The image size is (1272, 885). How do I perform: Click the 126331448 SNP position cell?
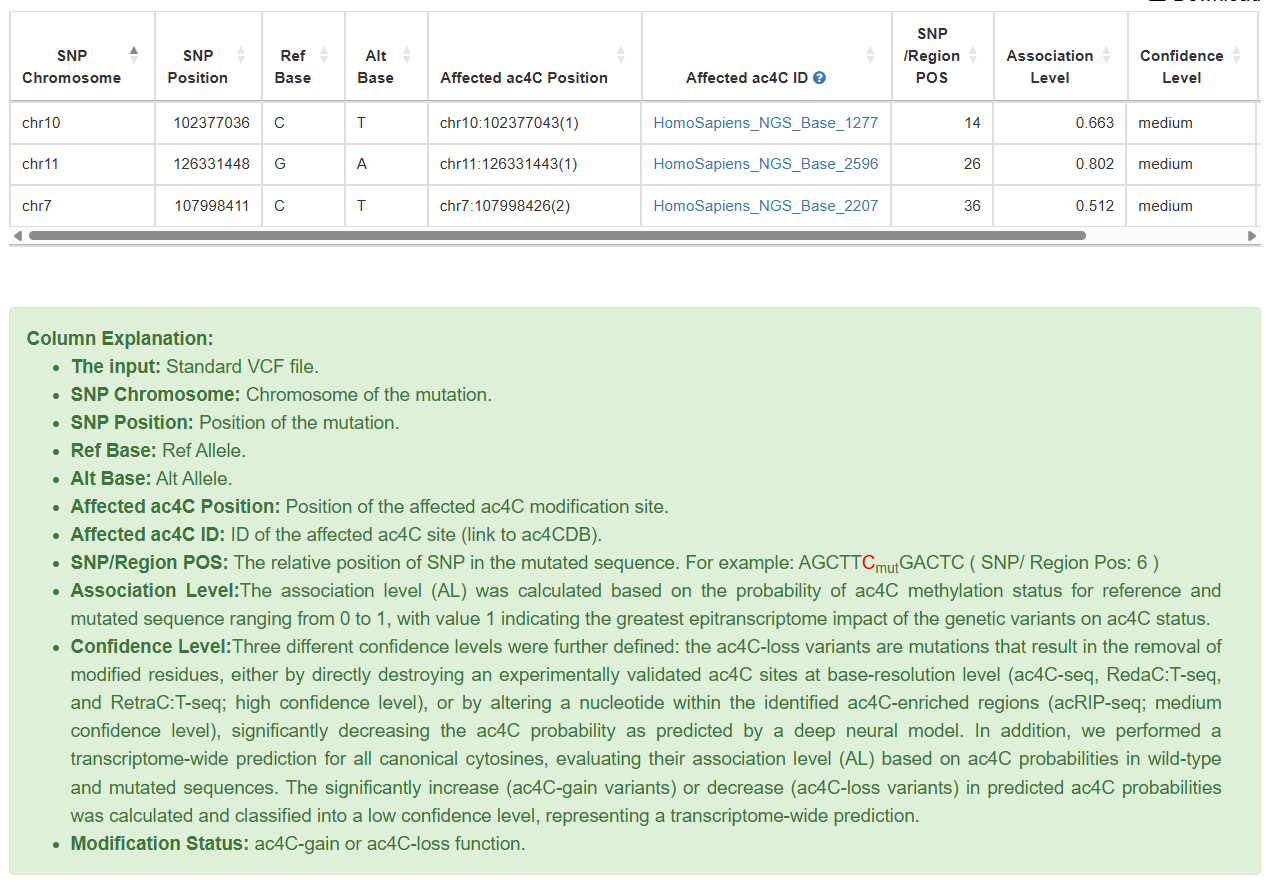pyautogui.click(x=211, y=164)
